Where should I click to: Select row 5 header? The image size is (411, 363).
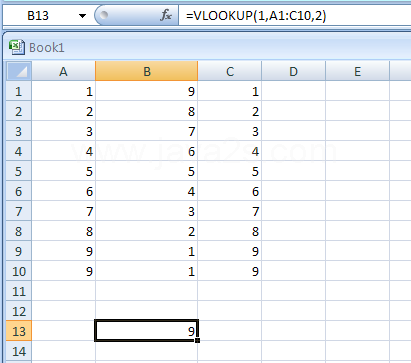(19, 171)
